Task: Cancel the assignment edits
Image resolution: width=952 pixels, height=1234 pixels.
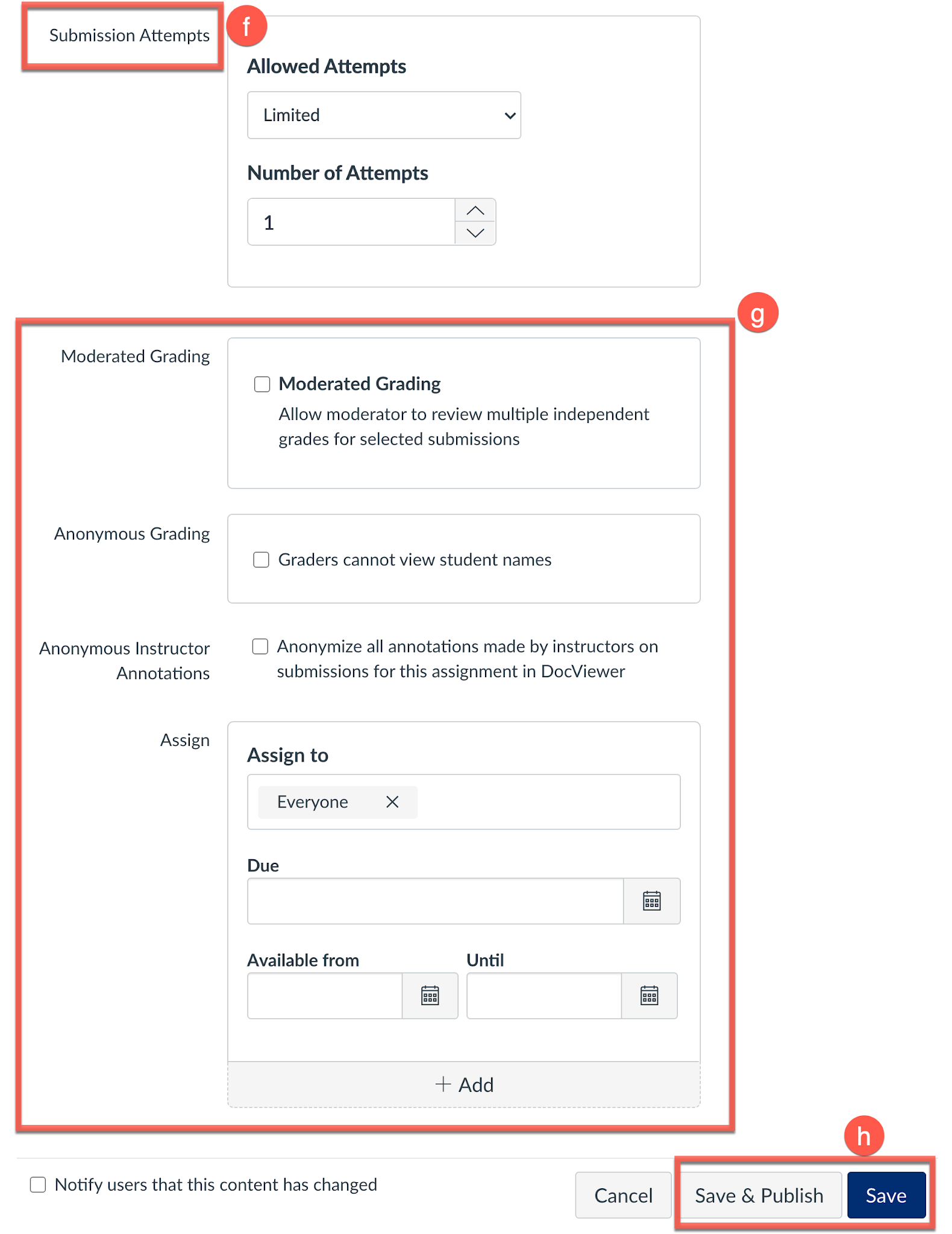Action: (x=623, y=1195)
